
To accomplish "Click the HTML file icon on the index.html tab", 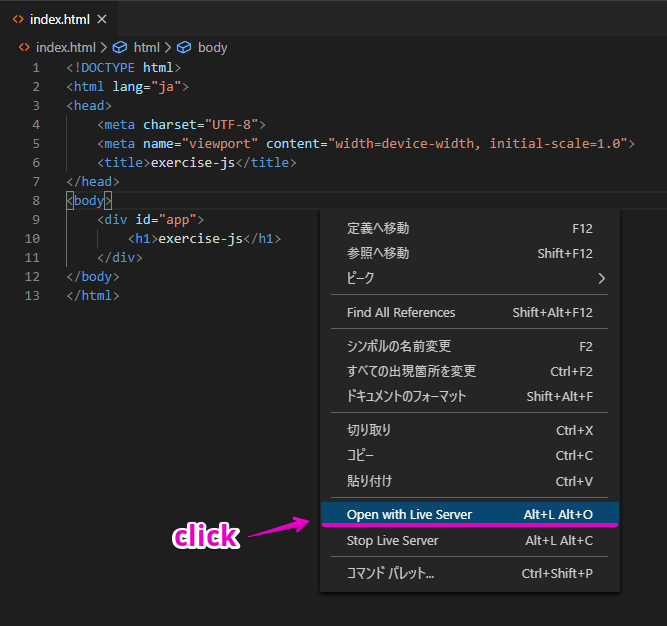I will (18, 19).
